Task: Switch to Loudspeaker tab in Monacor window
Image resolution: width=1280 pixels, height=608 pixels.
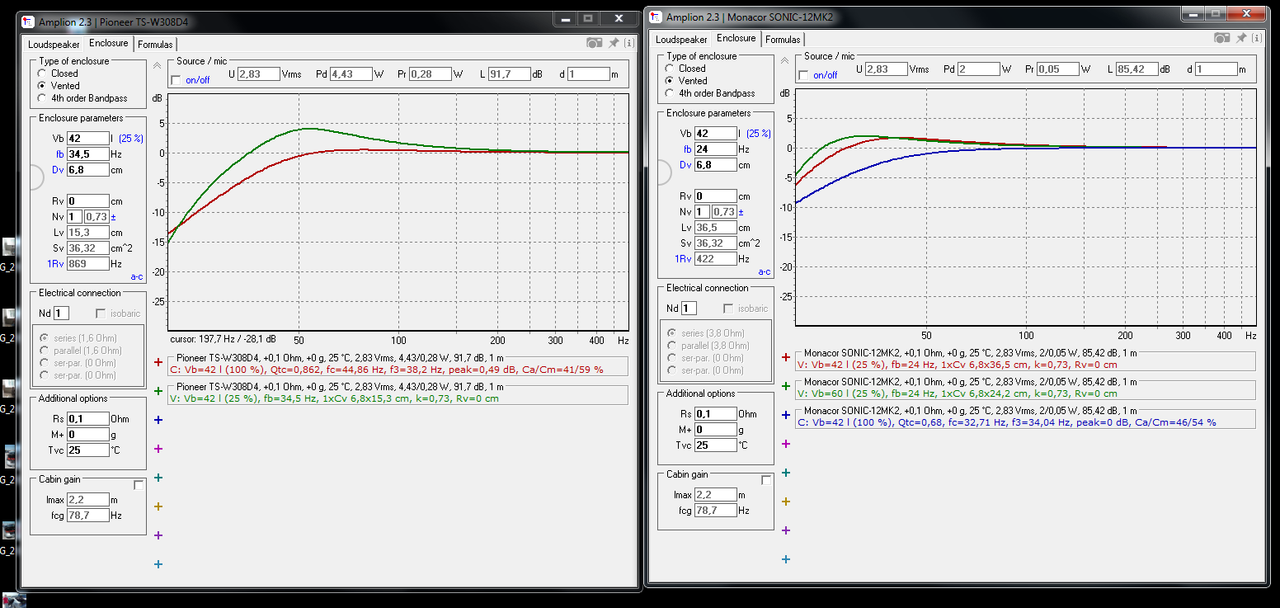Action: [682, 39]
